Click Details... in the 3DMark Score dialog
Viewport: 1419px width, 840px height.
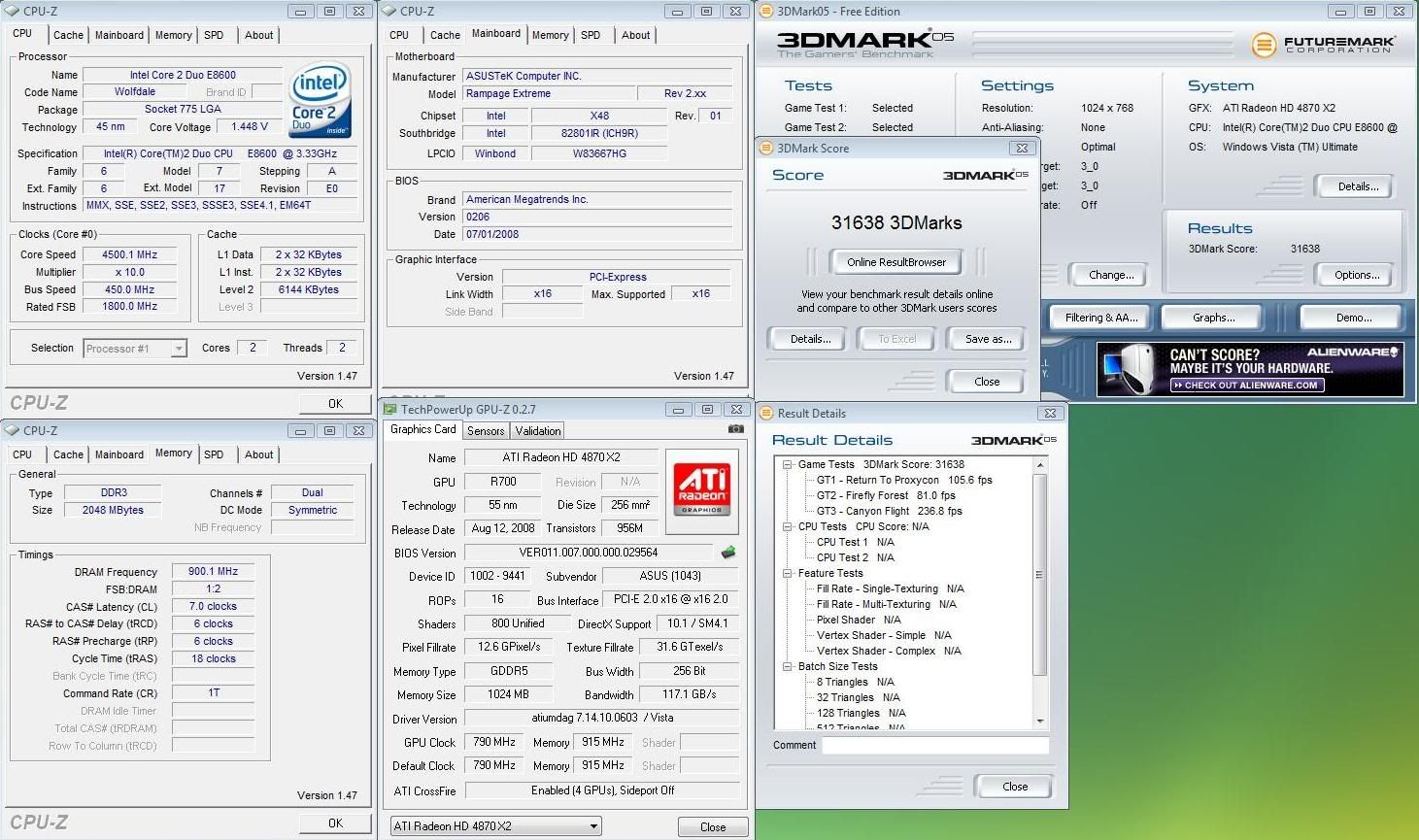[x=810, y=339]
